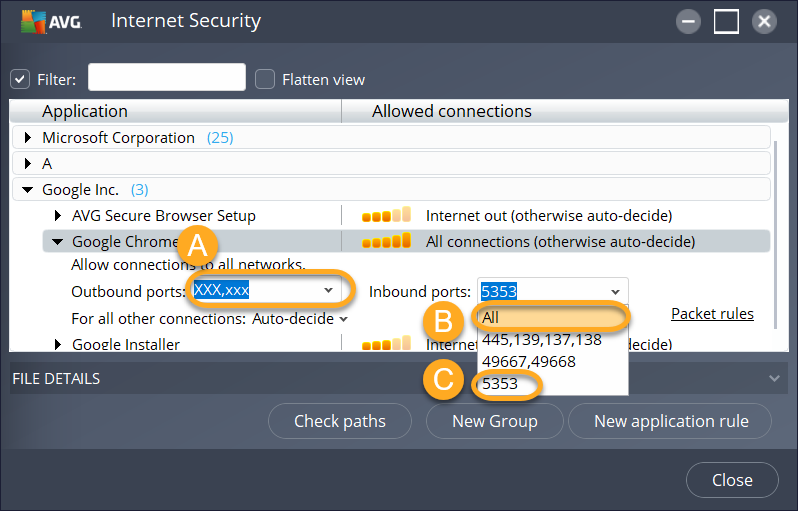The width and height of the screenshot is (798, 511).
Task: Click into the Filter text field
Action: (x=166, y=78)
